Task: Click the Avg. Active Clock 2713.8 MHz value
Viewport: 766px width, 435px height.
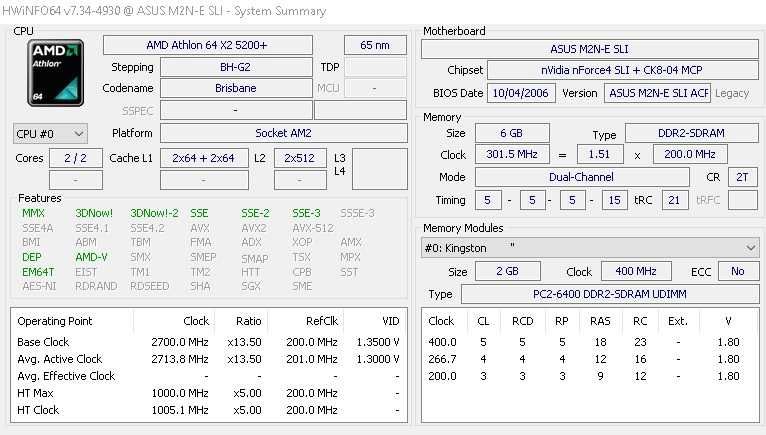Action: pyautogui.click(x=180, y=359)
